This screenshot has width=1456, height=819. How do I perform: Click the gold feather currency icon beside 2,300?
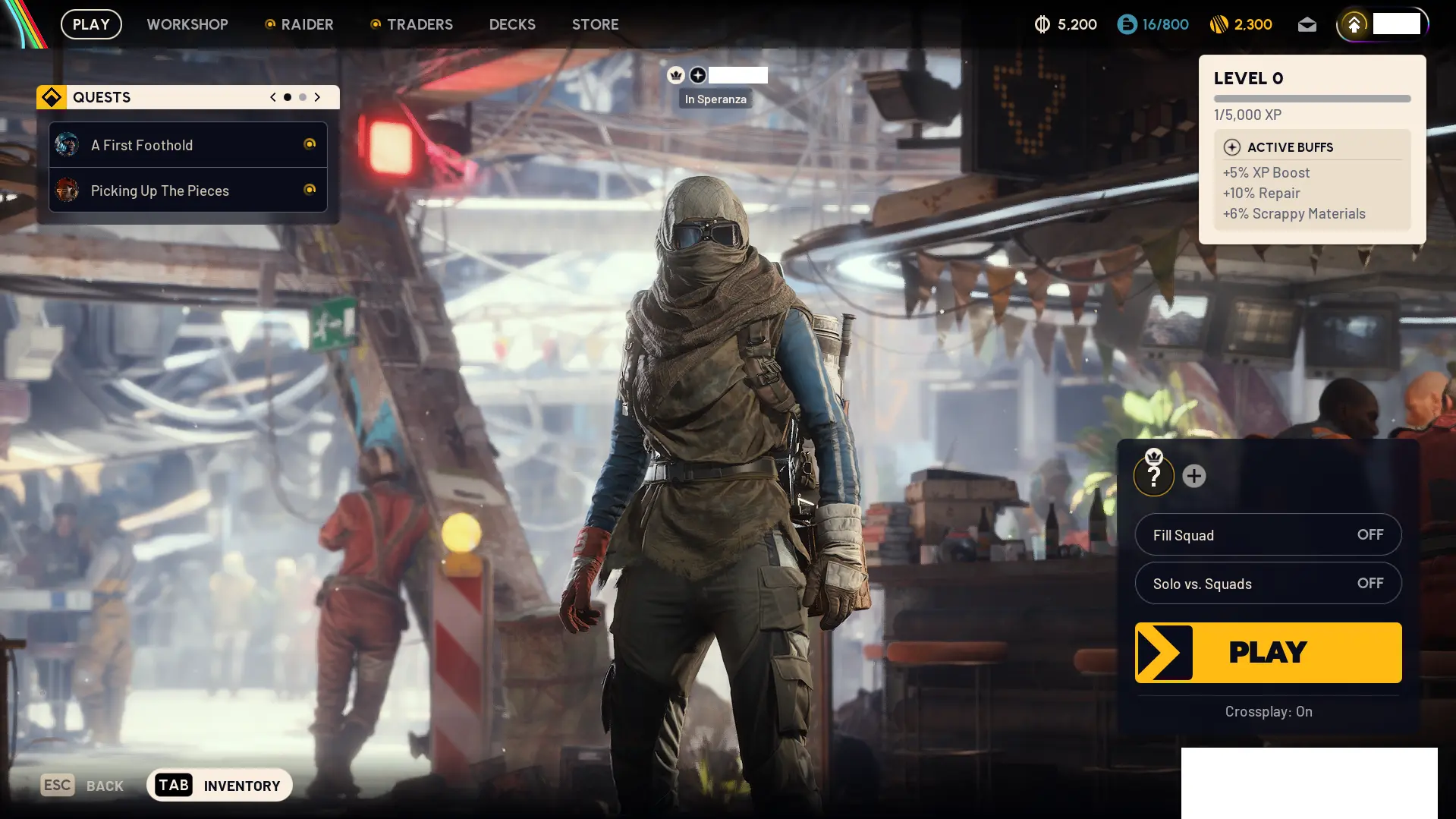coord(1219,24)
